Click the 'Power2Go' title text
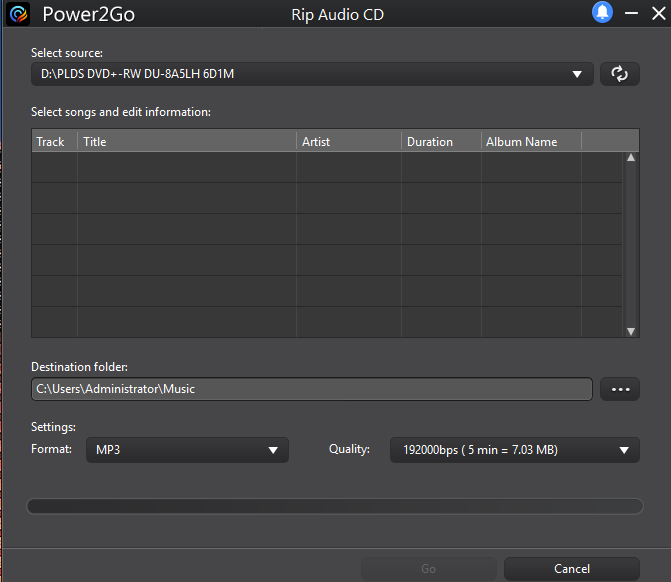671x582 pixels. [89, 15]
